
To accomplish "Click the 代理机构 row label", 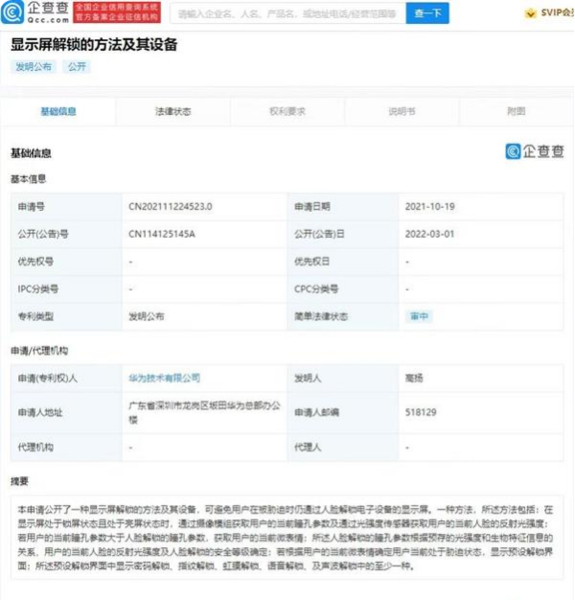I will (x=36, y=447).
